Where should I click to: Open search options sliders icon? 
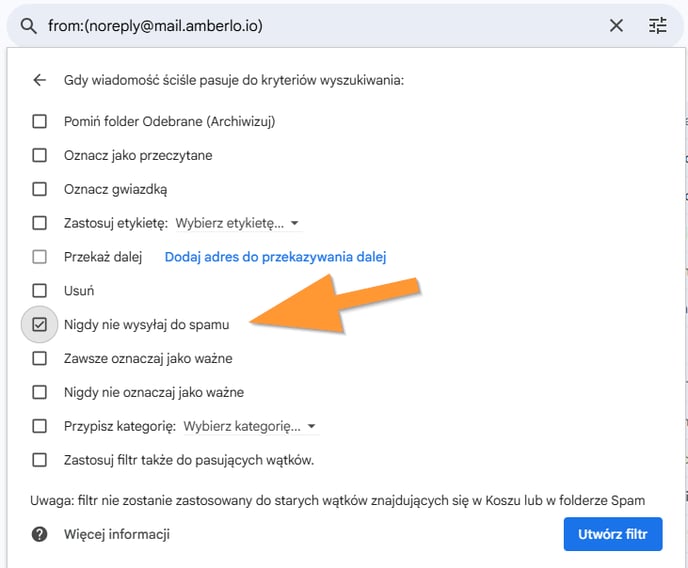(657, 26)
